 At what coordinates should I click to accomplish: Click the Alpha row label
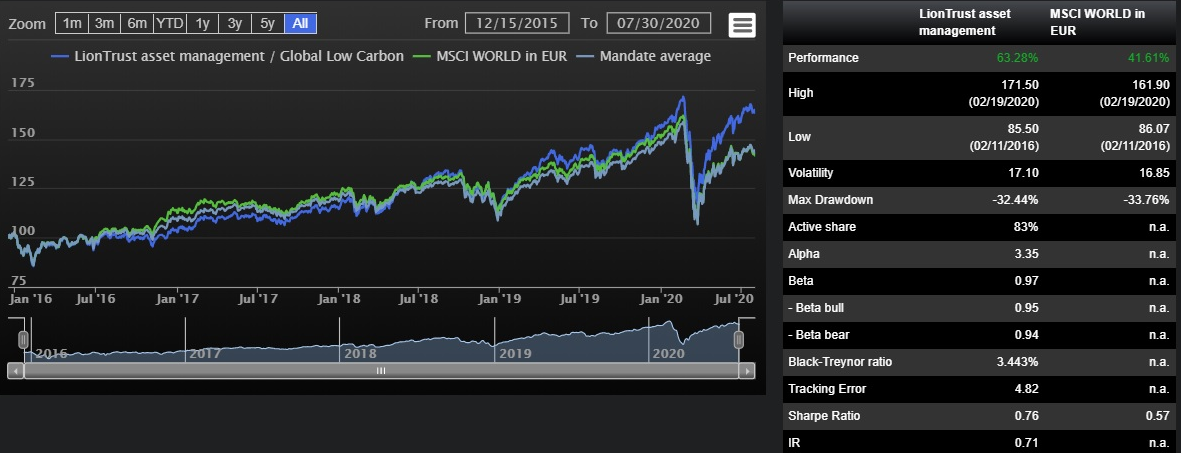pos(804,254)
